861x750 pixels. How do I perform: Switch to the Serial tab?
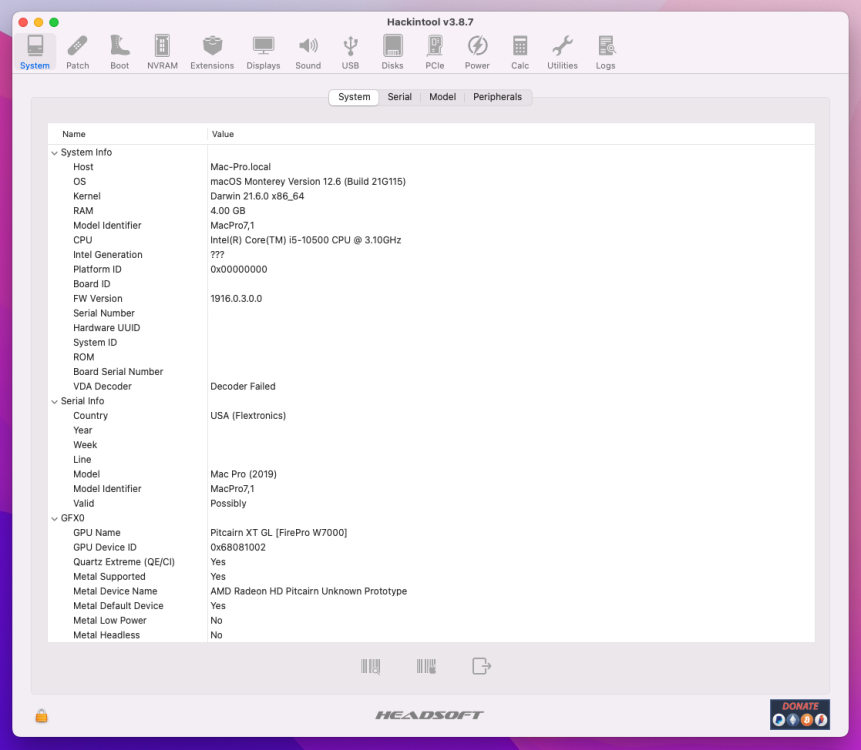tap(399, 97)
